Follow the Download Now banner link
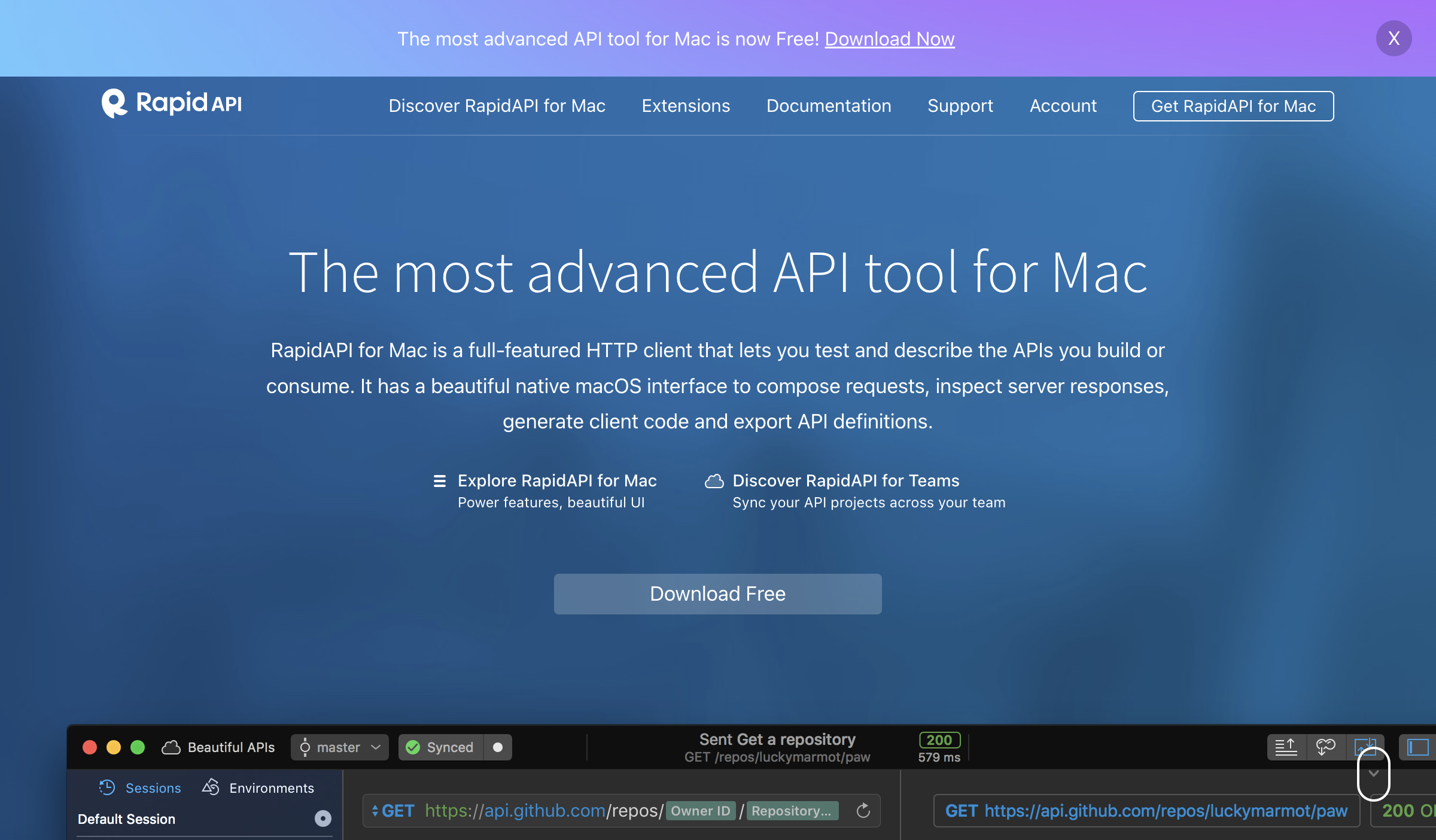Image resolution: width=1436 pixels, height=840 pixels. 889,39
